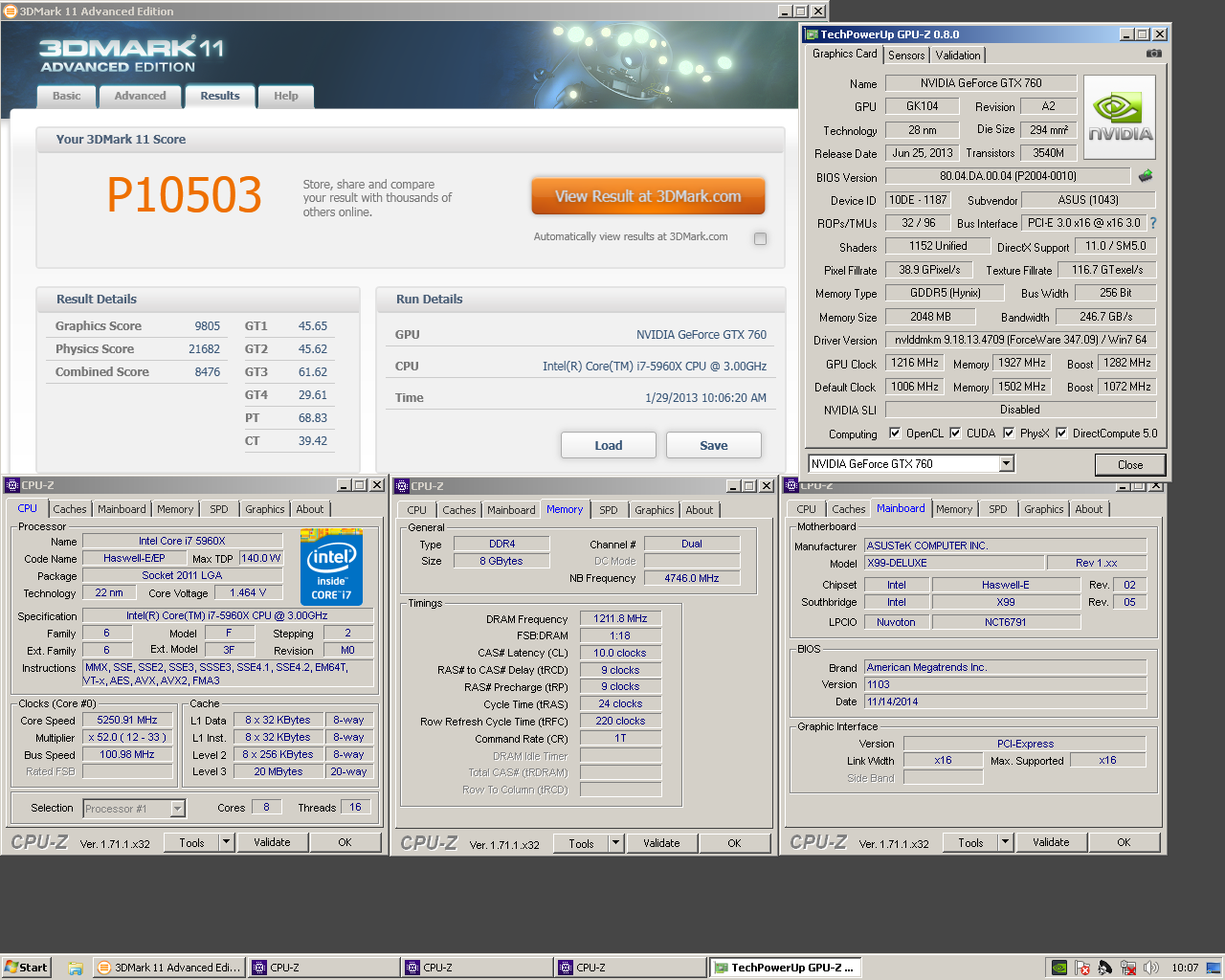Select Graphics tab in CPU-Z Mainboard window

click(1044, 509)
